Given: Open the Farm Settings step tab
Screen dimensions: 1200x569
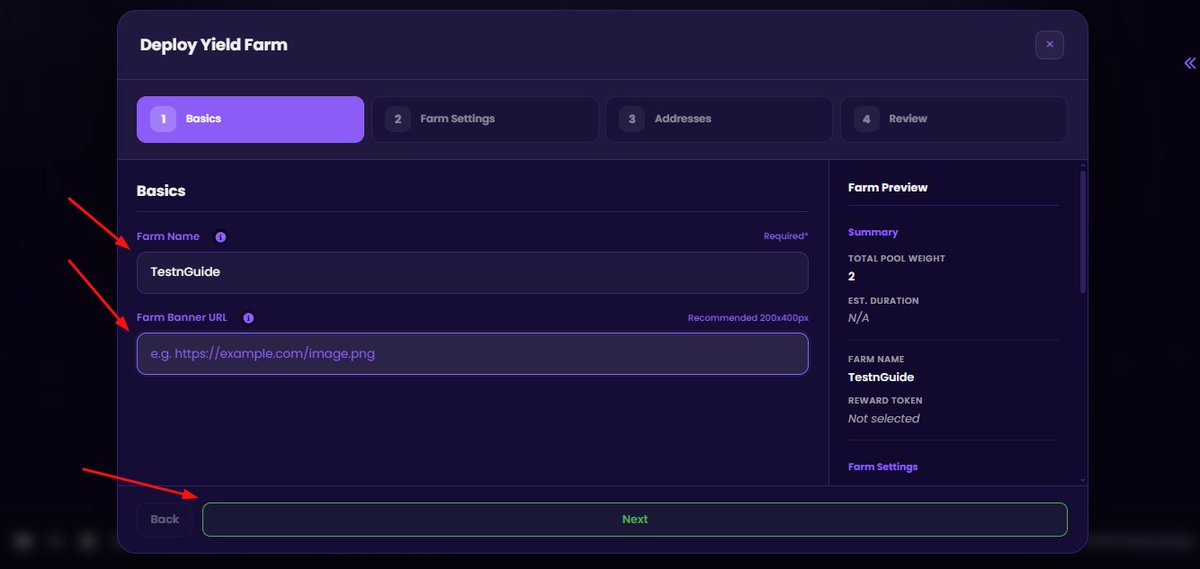Looking at the screenshot, I should pyautogui.click(x=485, y=119).
